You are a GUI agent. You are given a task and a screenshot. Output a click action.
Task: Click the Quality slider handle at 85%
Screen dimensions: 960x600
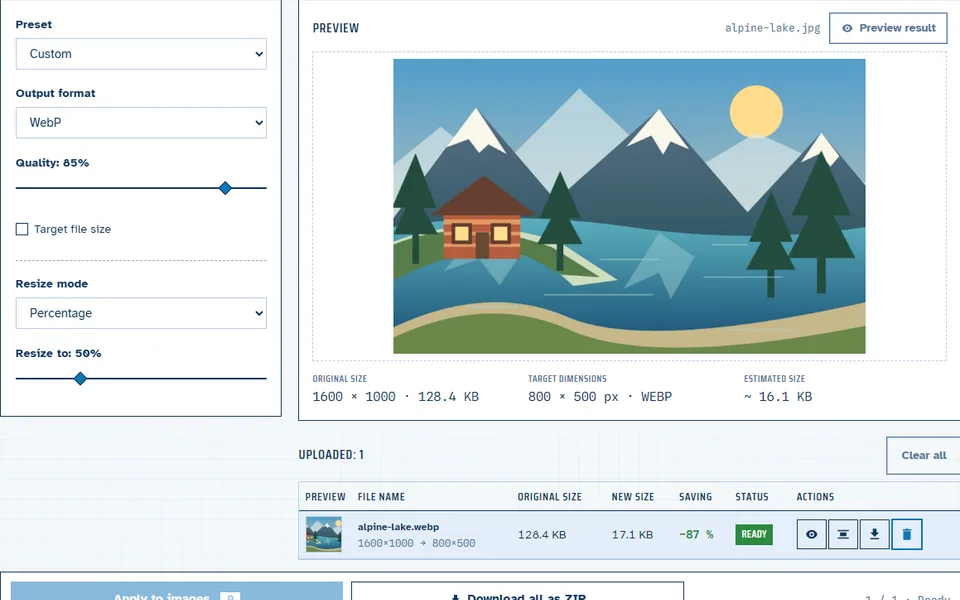click(225, 188)
